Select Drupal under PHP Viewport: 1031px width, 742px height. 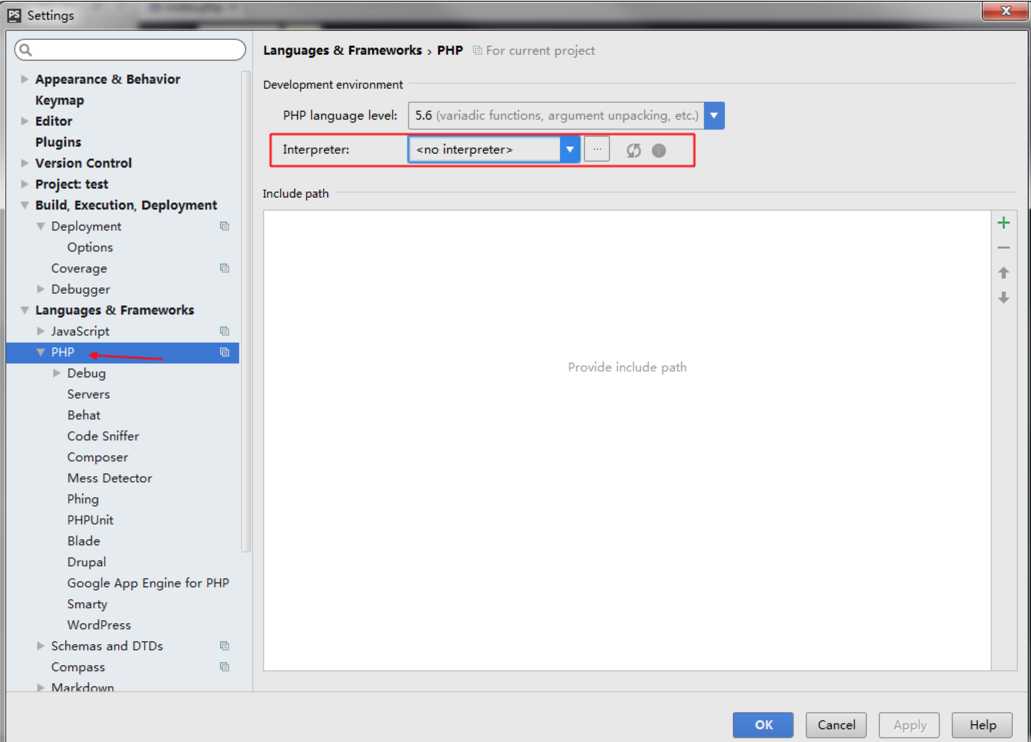click(86, 562)
